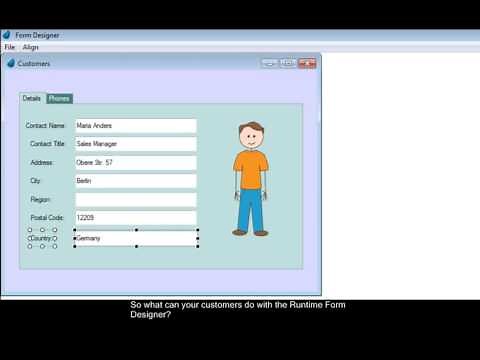This screenshot has width=480, height=360.
Task: Click the Form Designer application icon
Action: click(x=7, y=35)
